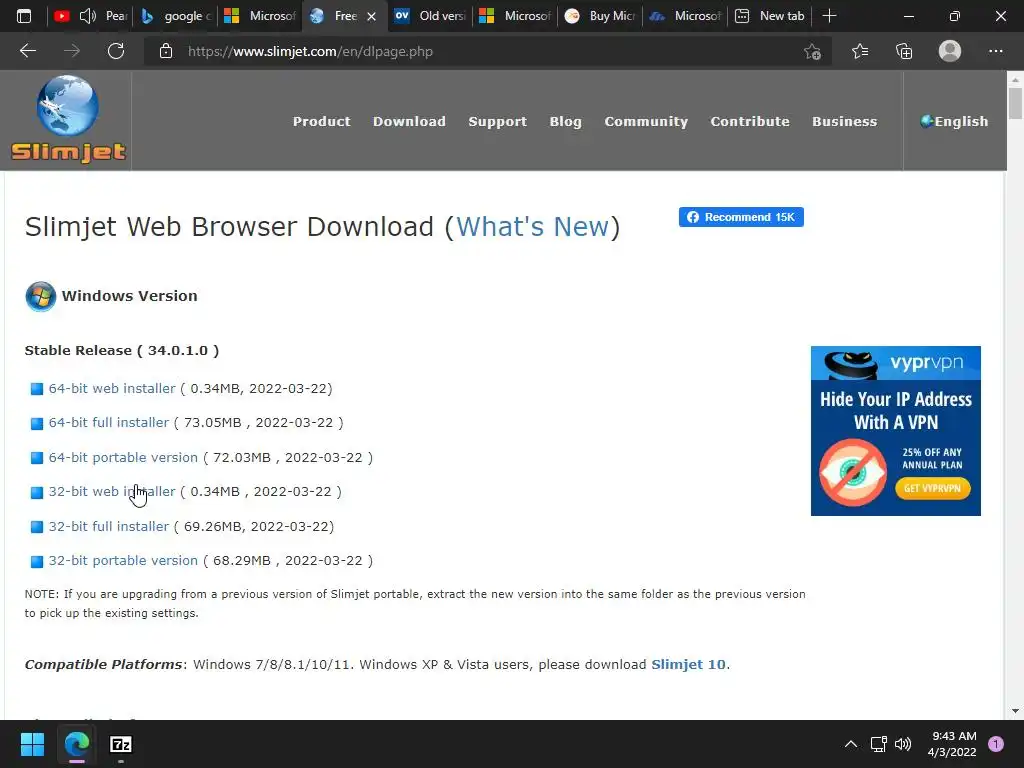The height and width of the screenshot is (768, 1024).
Task: Click the volume tray icon
Action: pyautogui.click(x=903, y=744)
